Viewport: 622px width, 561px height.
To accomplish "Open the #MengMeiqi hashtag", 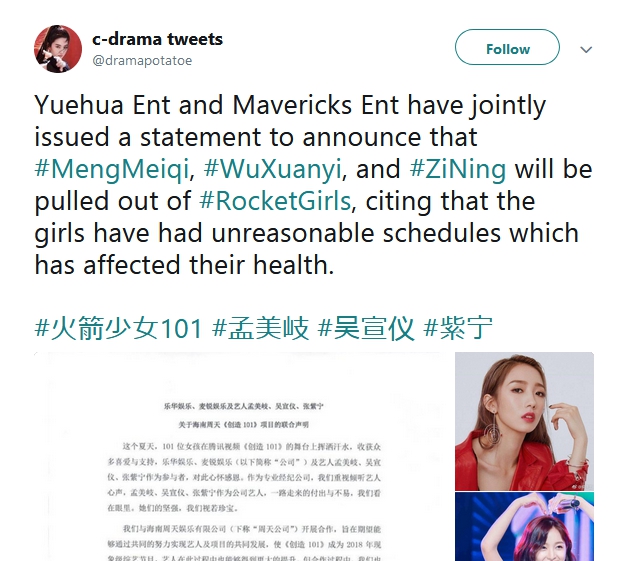I will [112, 169].
